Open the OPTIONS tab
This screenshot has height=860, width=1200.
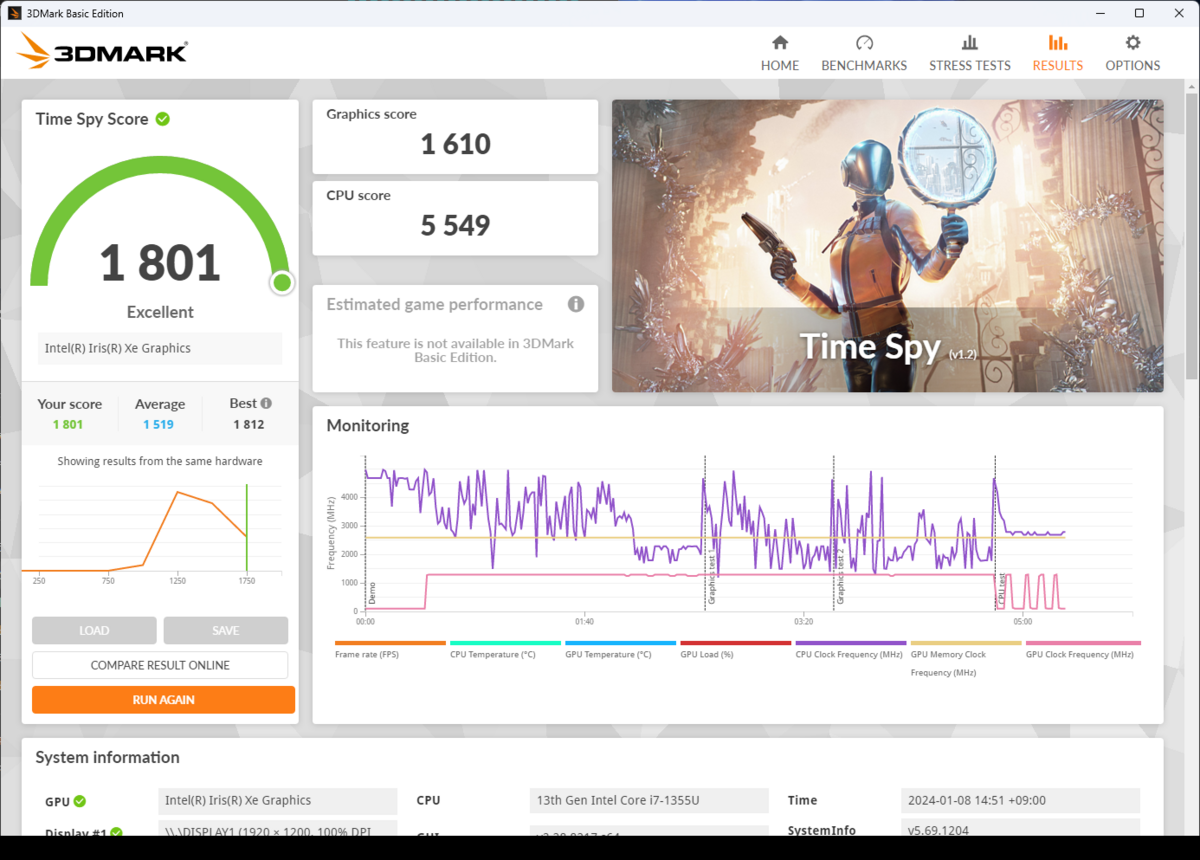click(1132, 53)
